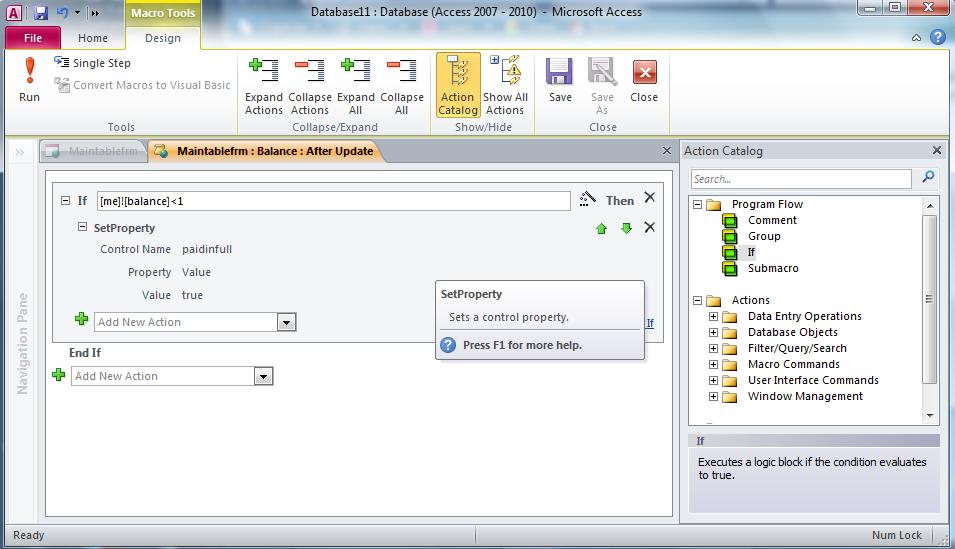Screen dimensions: 955x549
Task: Open the Undo history dropdown arrow
Action: 77,12
